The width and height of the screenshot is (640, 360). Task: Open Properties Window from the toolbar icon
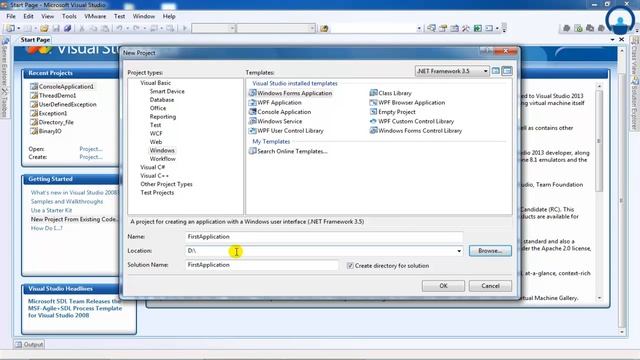point(443,28)
